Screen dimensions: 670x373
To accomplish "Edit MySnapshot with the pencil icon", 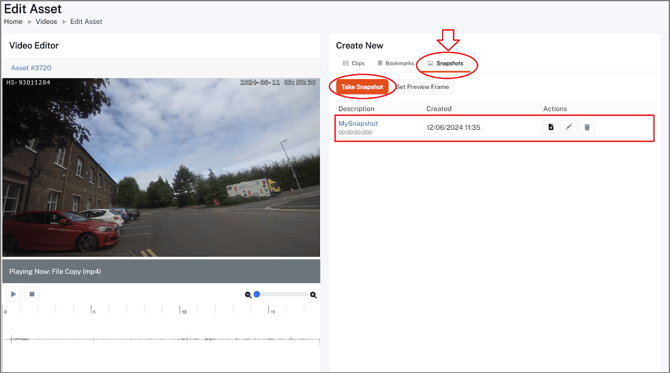I will click(x=569, y=127).
